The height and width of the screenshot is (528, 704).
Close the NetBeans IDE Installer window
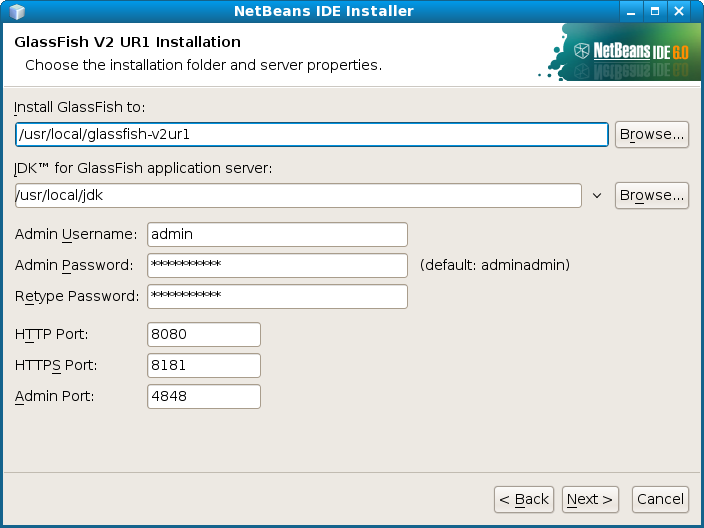[679, 11]
